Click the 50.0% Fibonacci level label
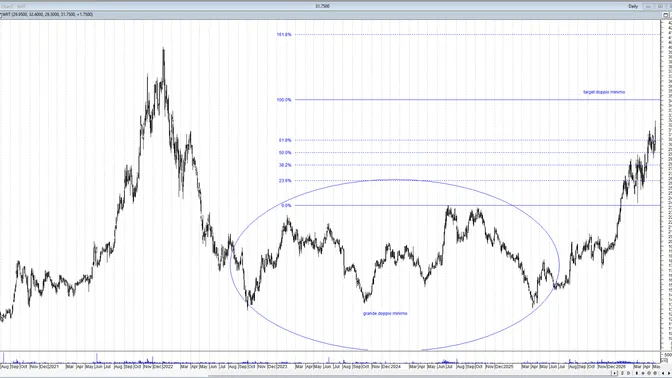This screenshot has width=672, height=378. click(x=285, y=153)
